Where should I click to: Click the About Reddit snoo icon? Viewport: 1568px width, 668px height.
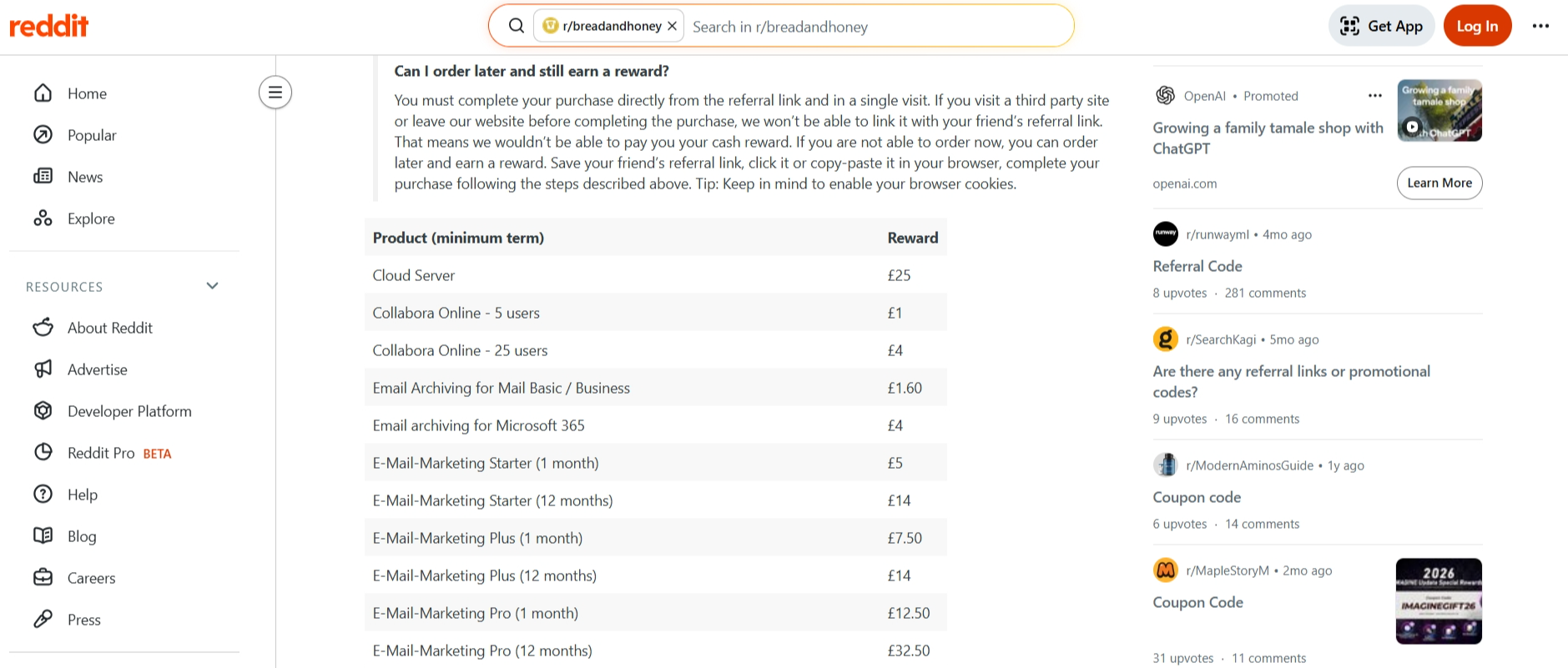point(43,328)
